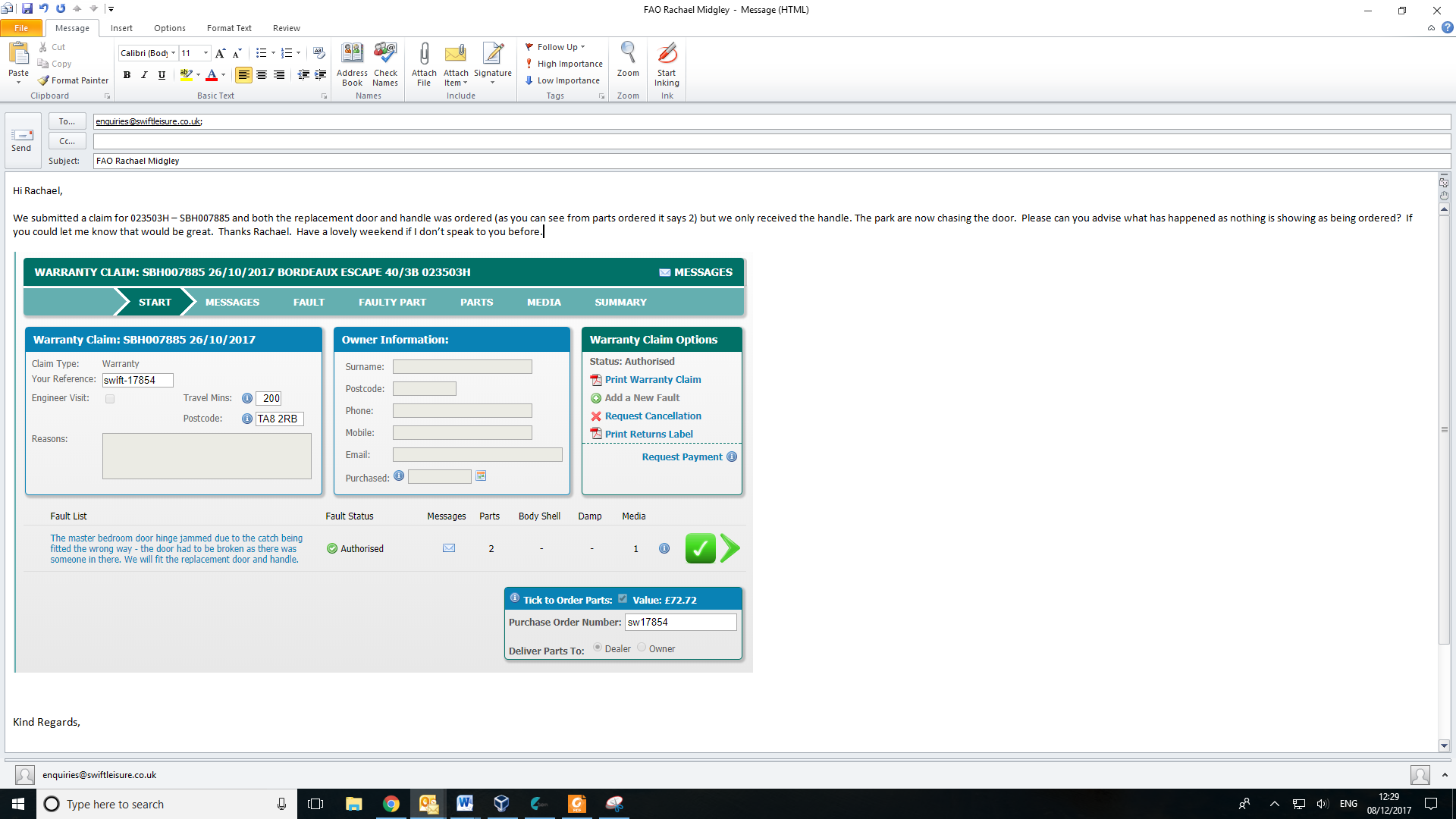
Task: Untick the Tick to Order Parts checkbox
Action: 623,599
